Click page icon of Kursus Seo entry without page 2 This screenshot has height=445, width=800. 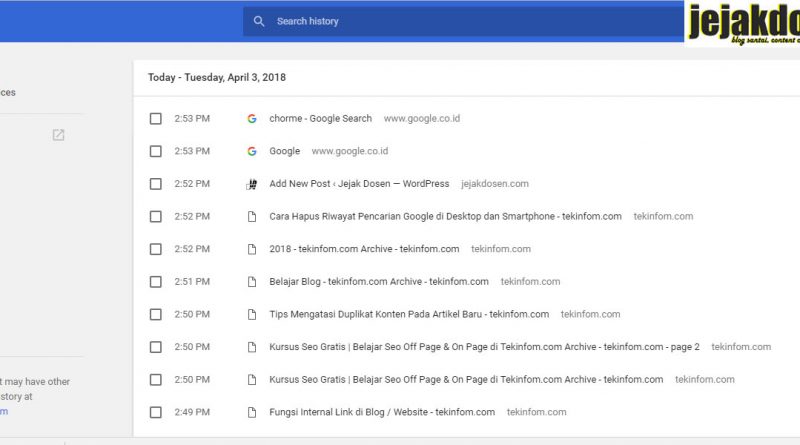click(x=252, y=380)
